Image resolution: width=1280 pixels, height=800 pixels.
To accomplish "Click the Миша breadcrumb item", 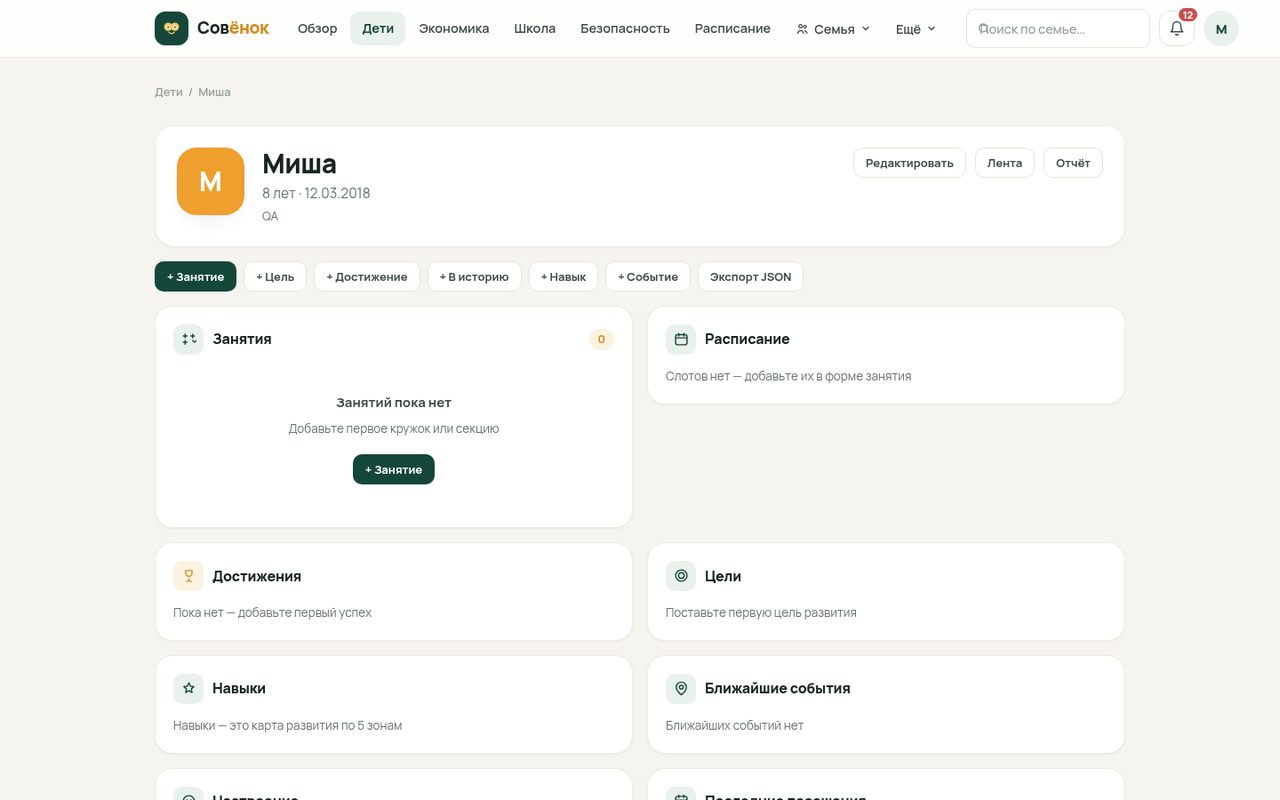I will click(214, 92).
